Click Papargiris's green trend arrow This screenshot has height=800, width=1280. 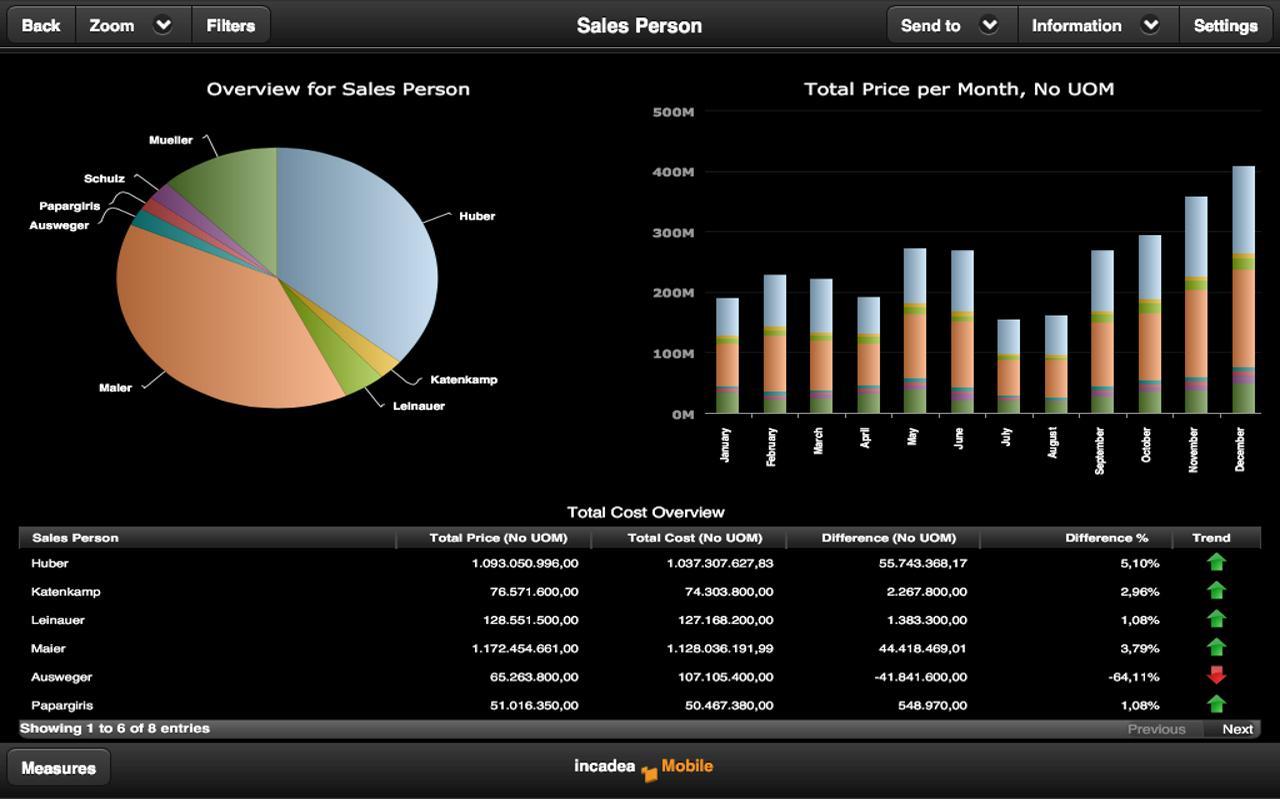[x=1216, y=704]
